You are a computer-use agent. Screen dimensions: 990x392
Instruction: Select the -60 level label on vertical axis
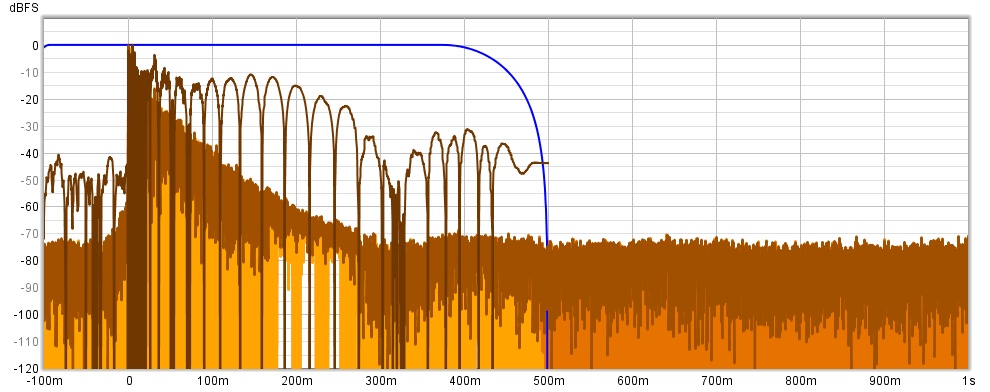pos(30,206)
